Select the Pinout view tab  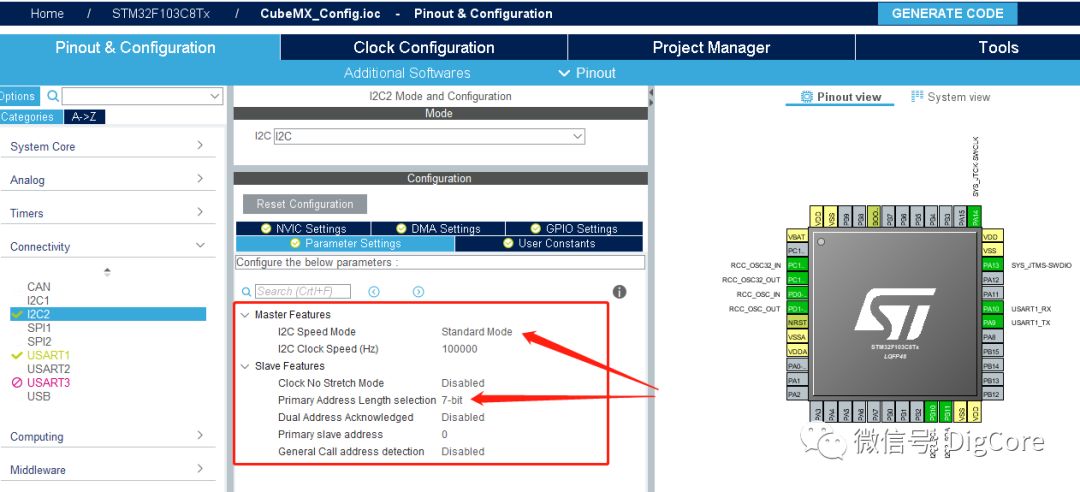840,97
